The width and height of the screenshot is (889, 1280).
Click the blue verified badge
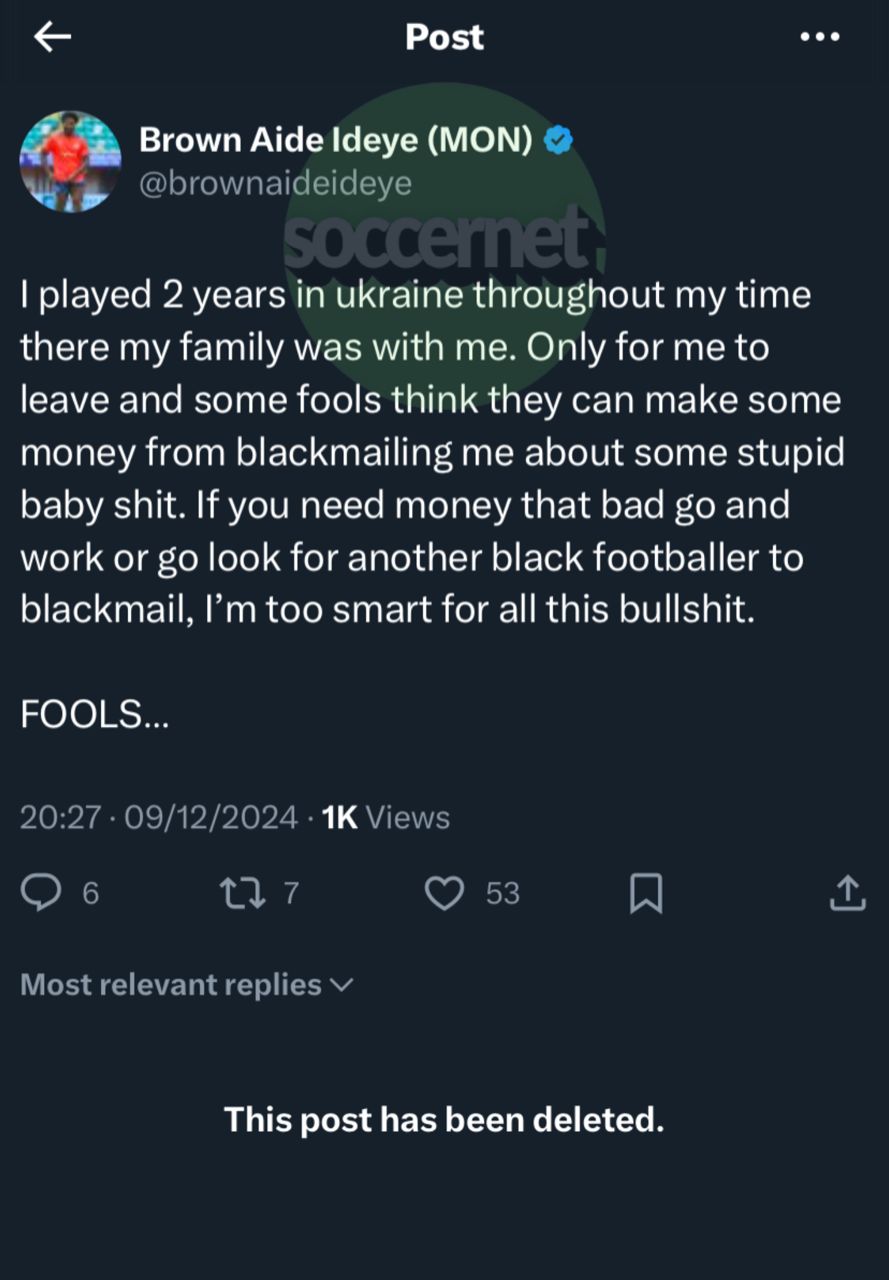point(557,140)
